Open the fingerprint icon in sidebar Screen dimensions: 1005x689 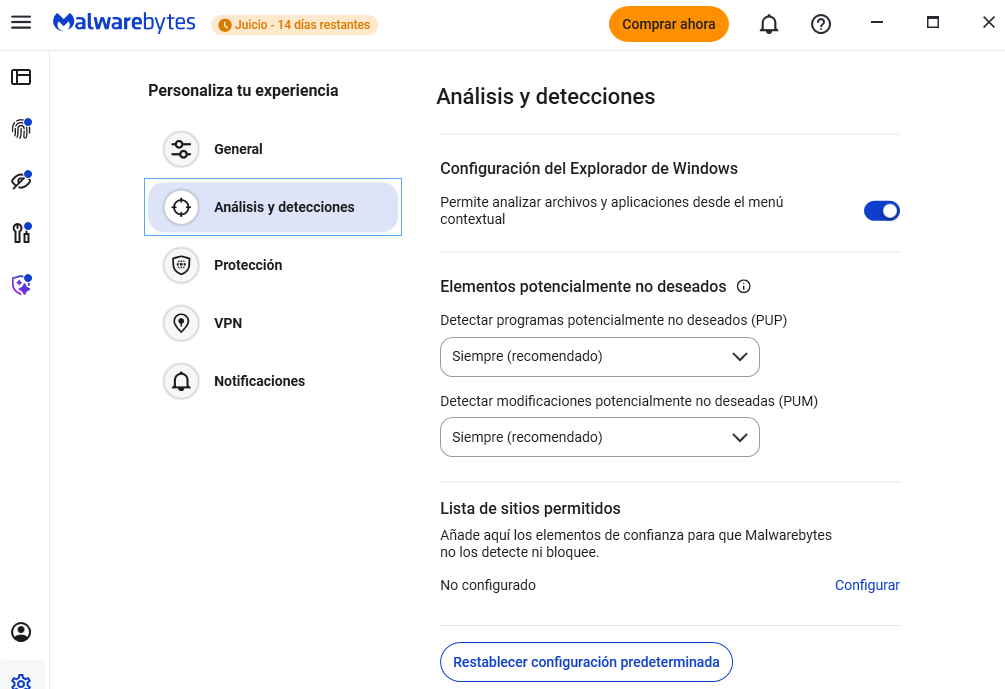(x=21, y=129)
